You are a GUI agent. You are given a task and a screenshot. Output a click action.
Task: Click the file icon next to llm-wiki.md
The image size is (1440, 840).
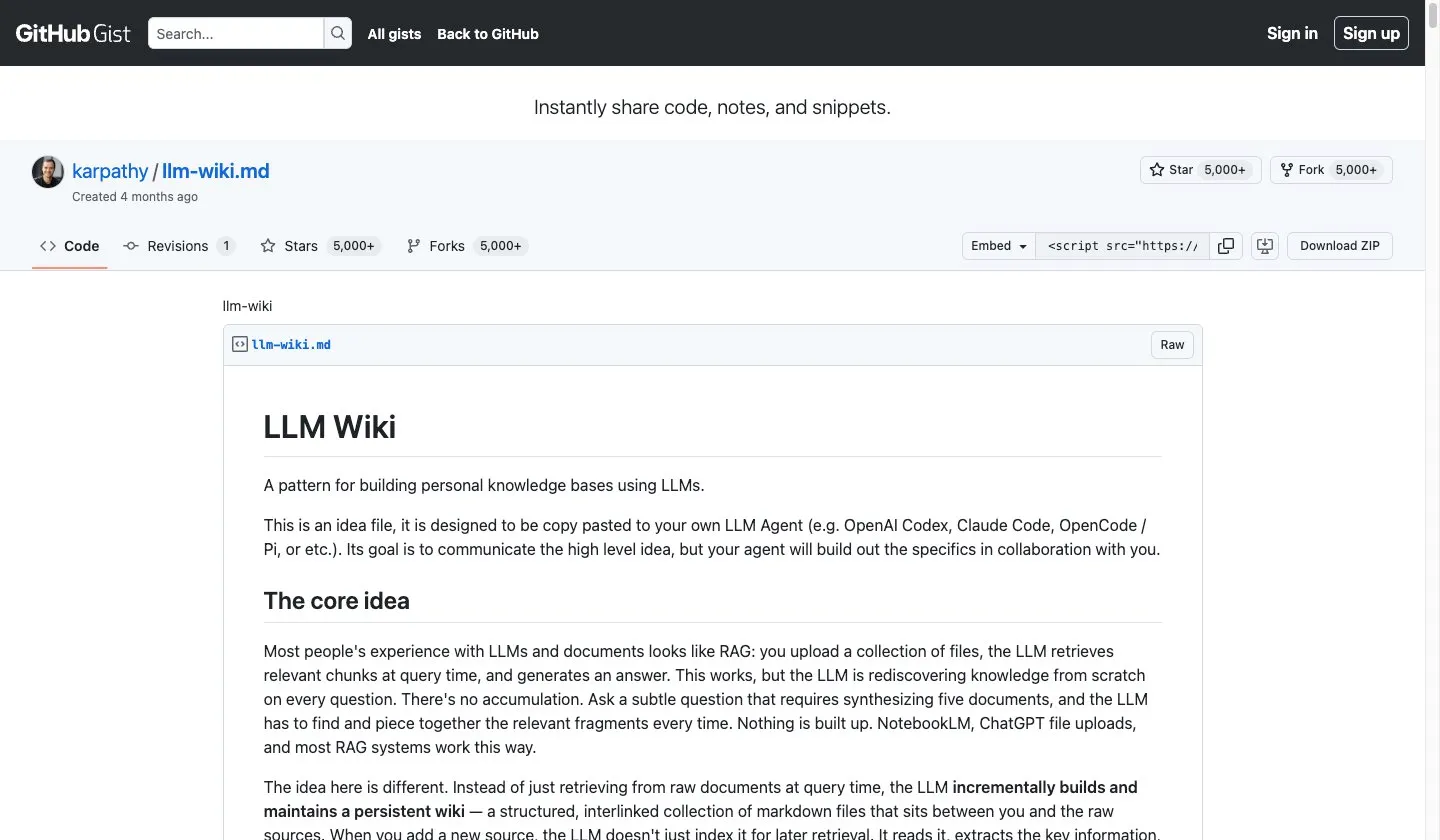click(240, 344)
